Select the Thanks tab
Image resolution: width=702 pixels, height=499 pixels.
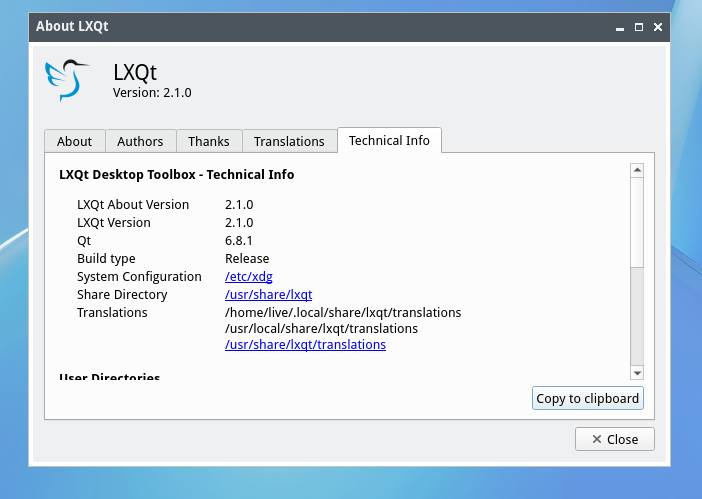[x=209, y=141]
